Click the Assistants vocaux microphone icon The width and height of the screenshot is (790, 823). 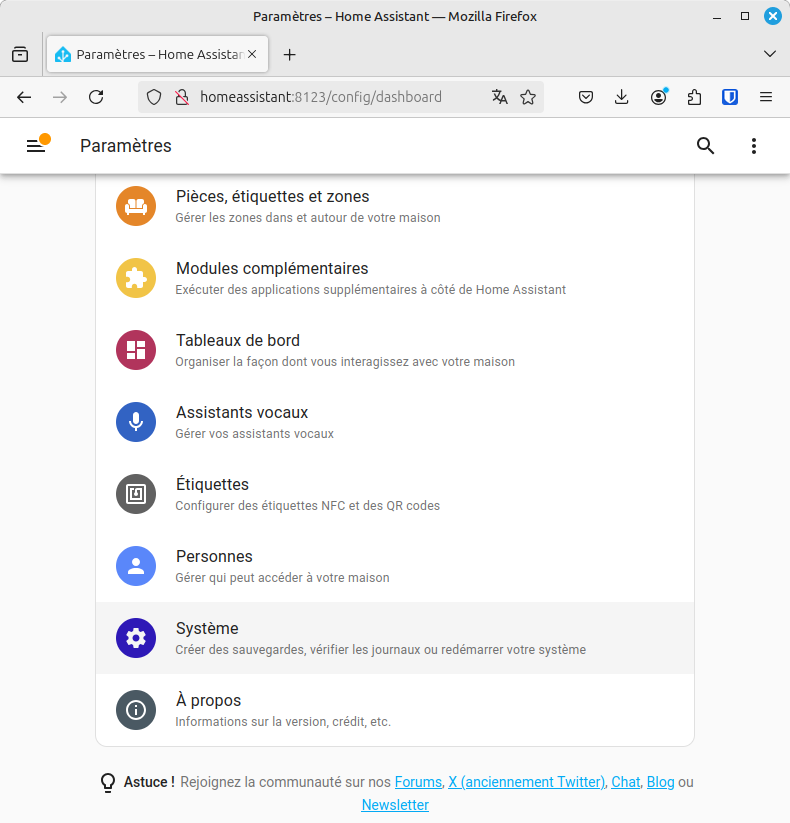(136, 422)
